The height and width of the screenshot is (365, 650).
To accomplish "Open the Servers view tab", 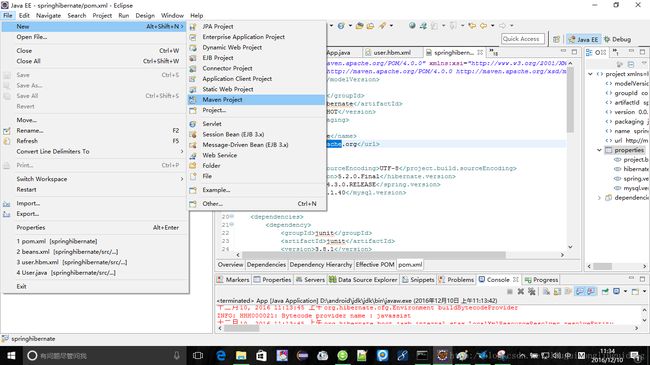I will click(310, 280).
